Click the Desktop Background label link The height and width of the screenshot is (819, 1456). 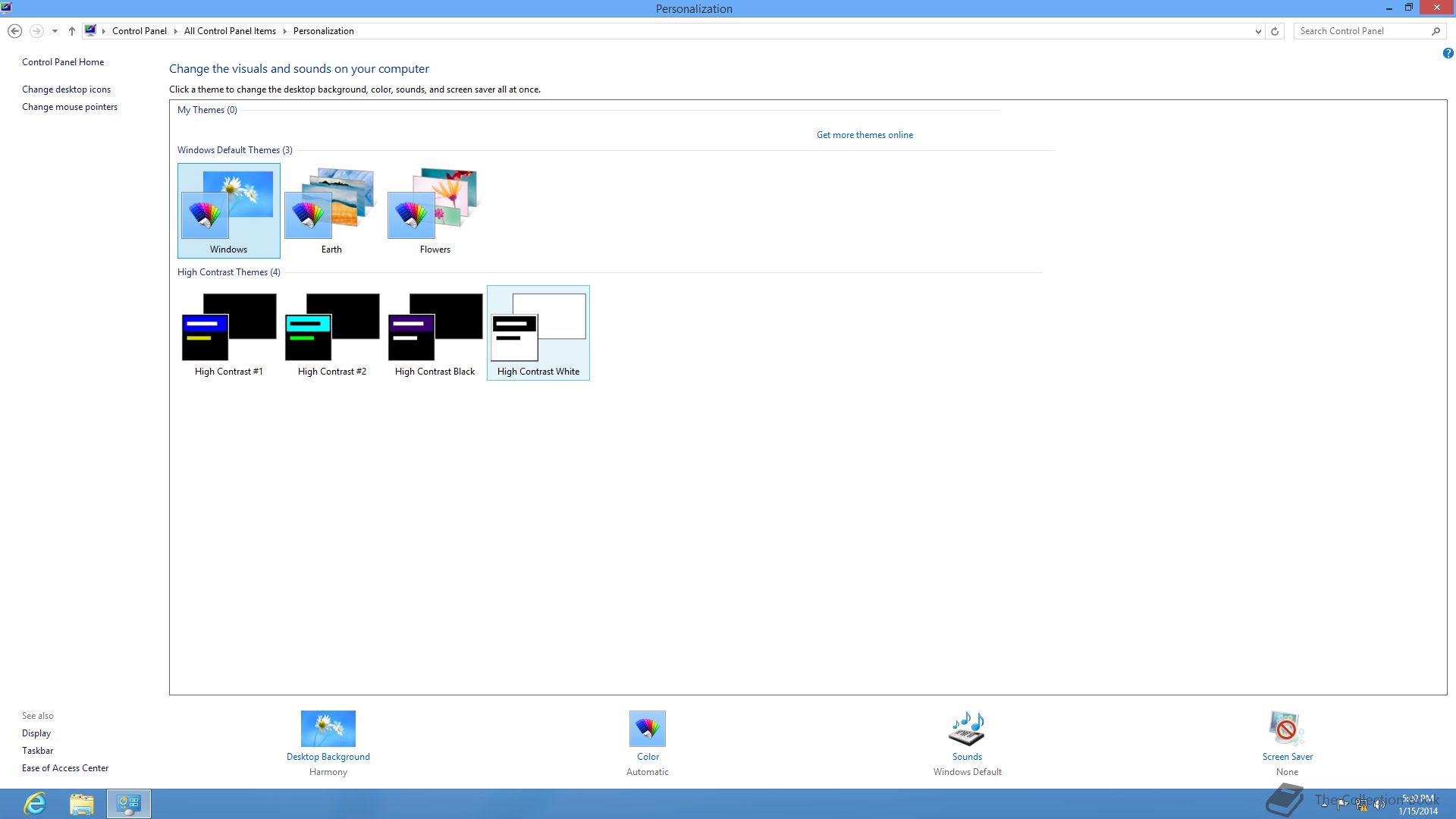[328, 757]
